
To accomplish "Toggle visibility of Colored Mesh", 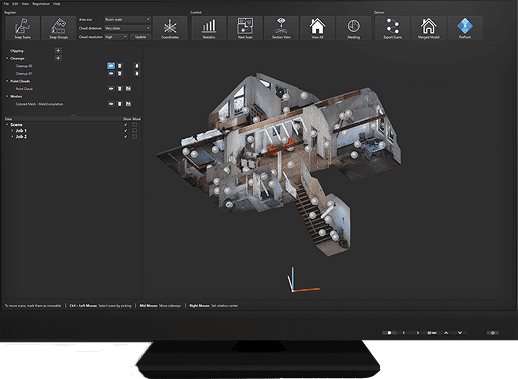I will [x=111, y=104].
